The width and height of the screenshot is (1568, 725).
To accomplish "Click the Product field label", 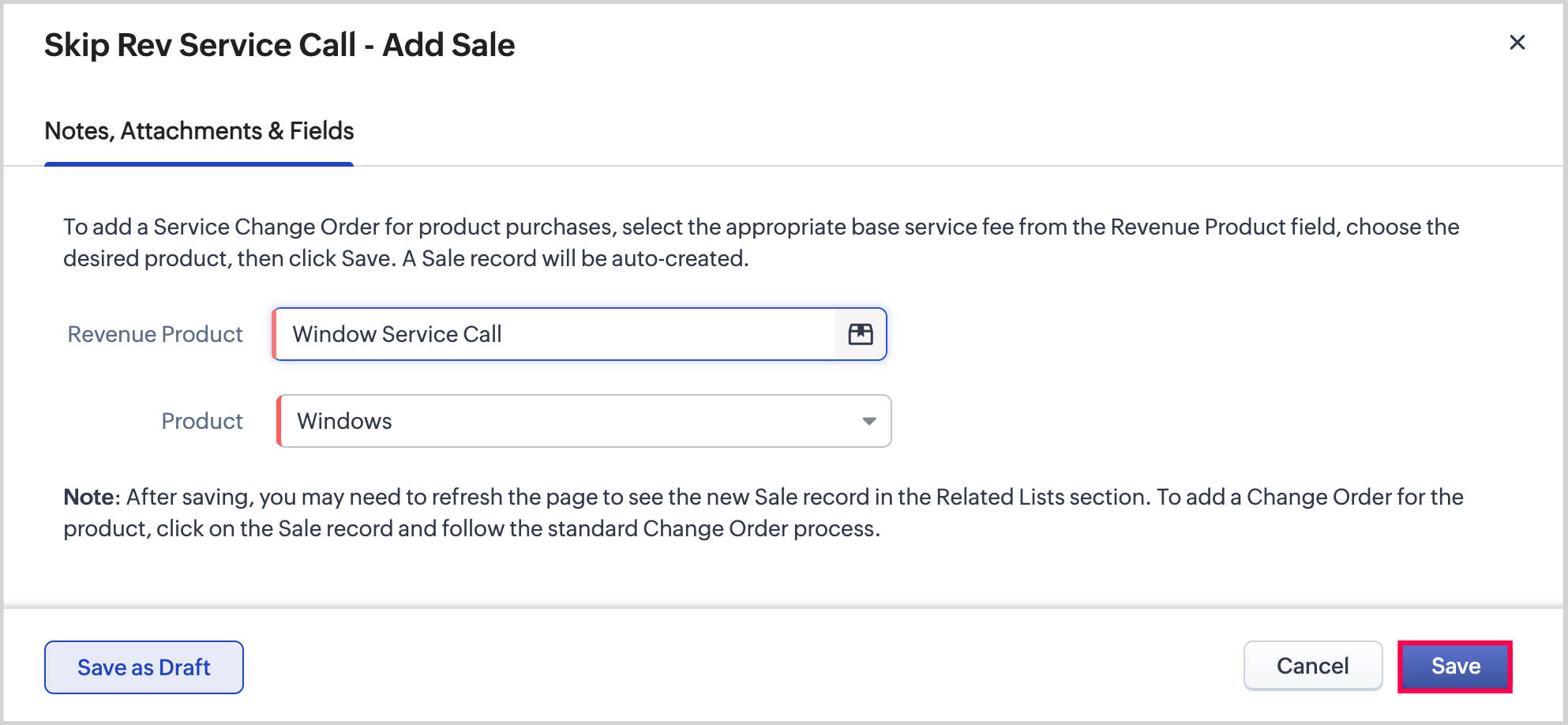I will point(201,421).
